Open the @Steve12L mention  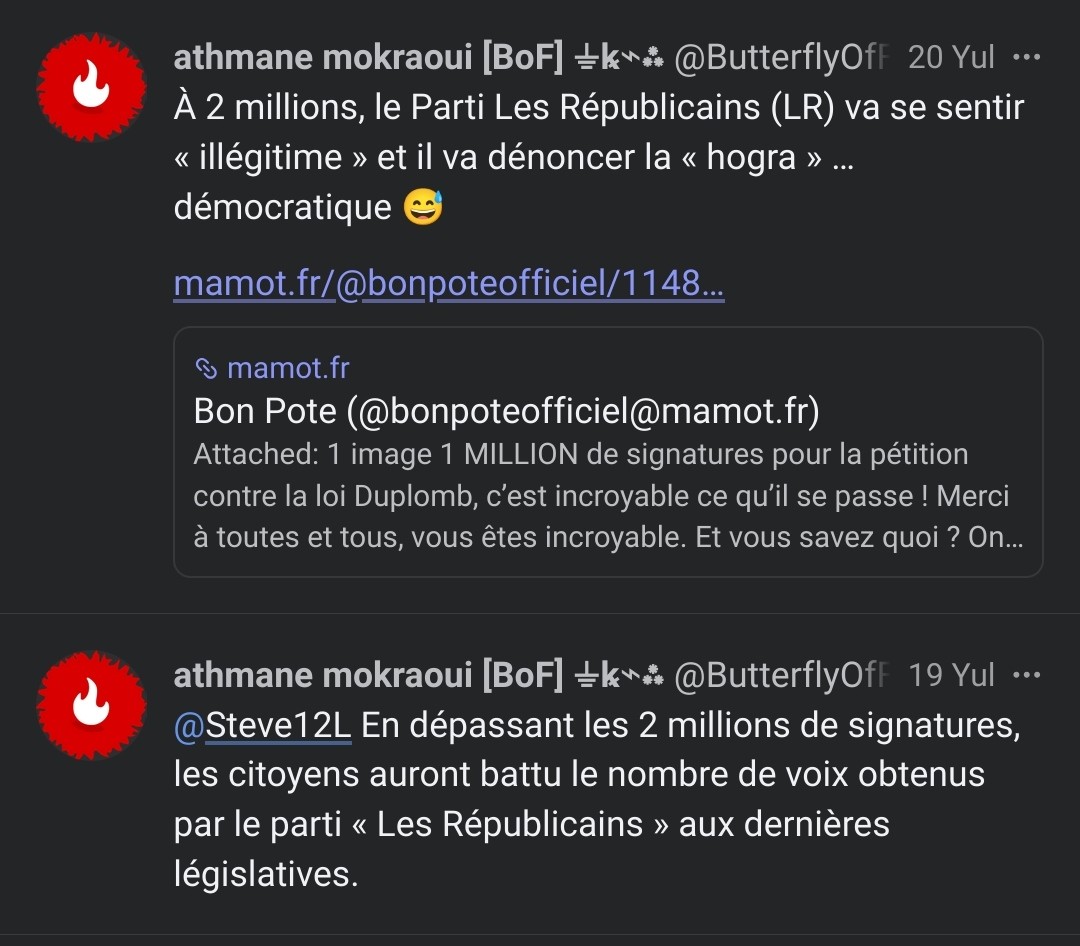pyautogui.click(x=263, y=726)
